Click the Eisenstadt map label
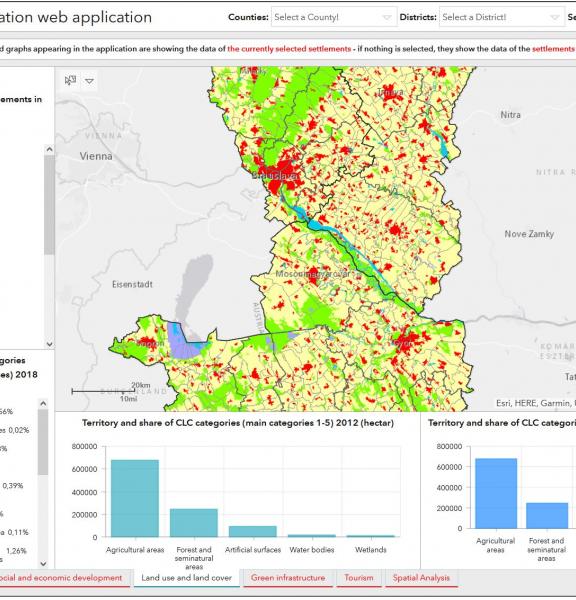This screenshot has width=576, height=600. (x=132, y=284)
